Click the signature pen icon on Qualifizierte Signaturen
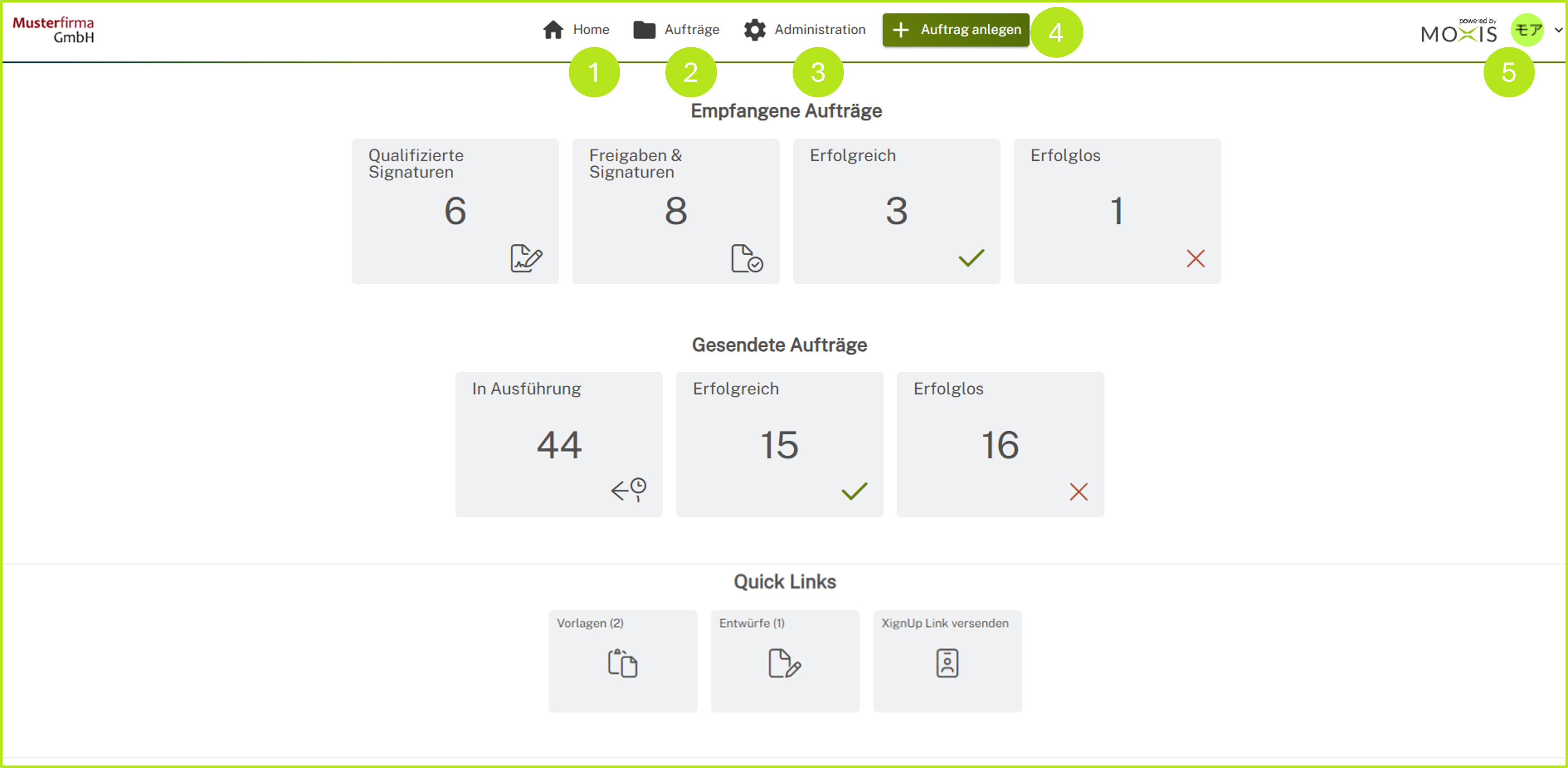Viewport: 1568px width, 768px height. coord(526,258)
